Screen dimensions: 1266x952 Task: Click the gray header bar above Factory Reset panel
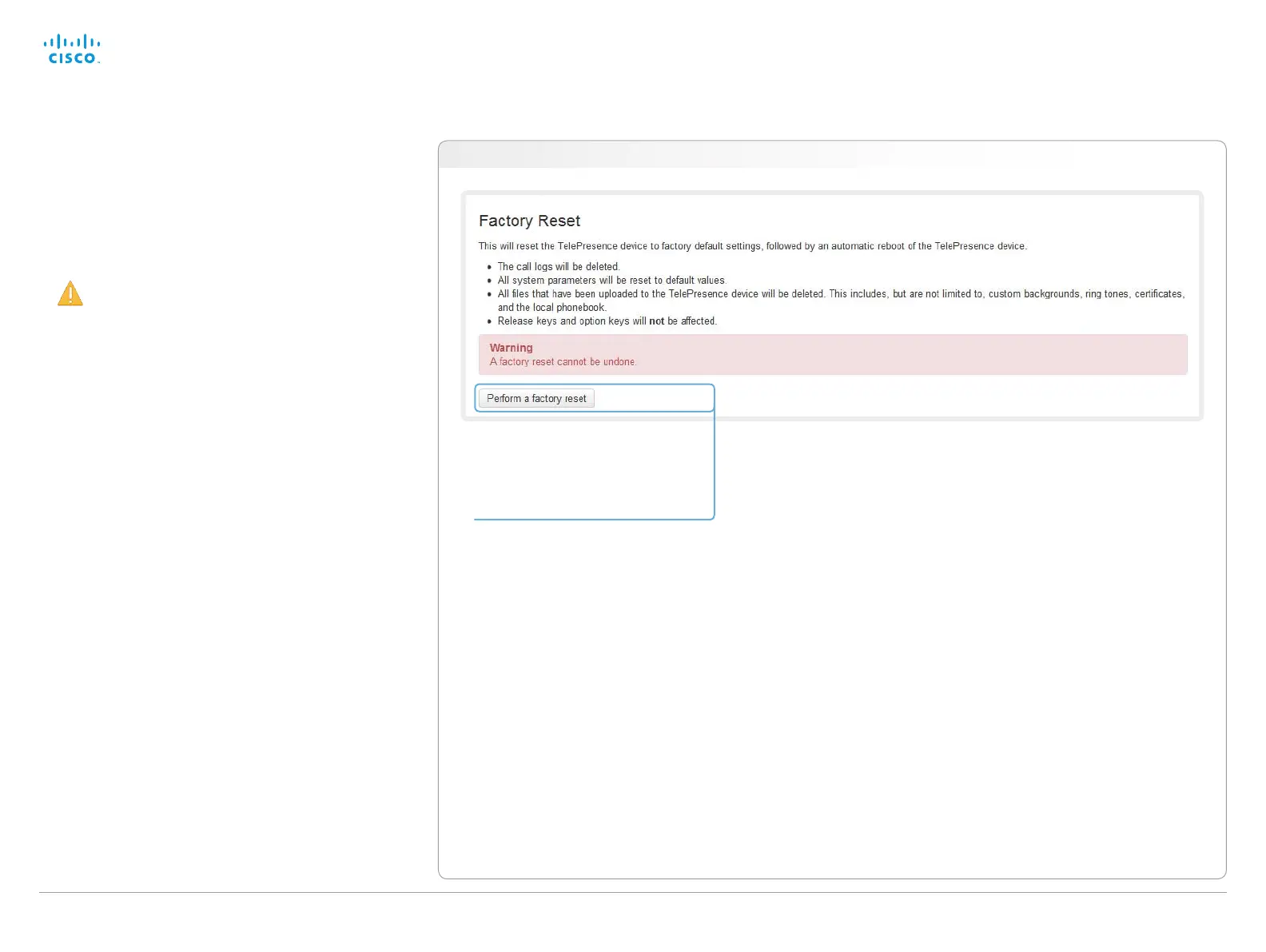click(832, 155)
